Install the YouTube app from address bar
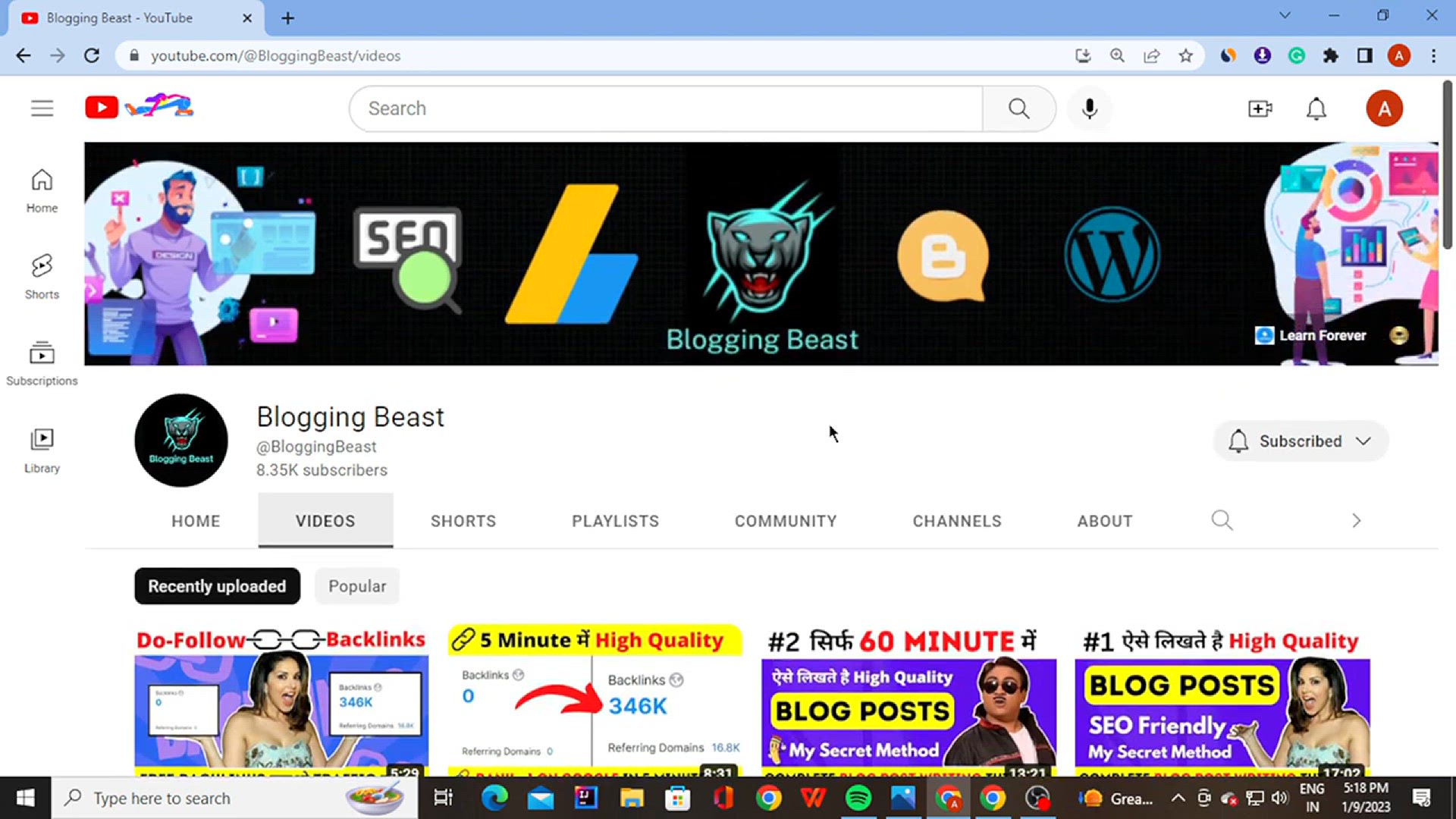Screen dimensions: 1456x819 pos(1083,55)
